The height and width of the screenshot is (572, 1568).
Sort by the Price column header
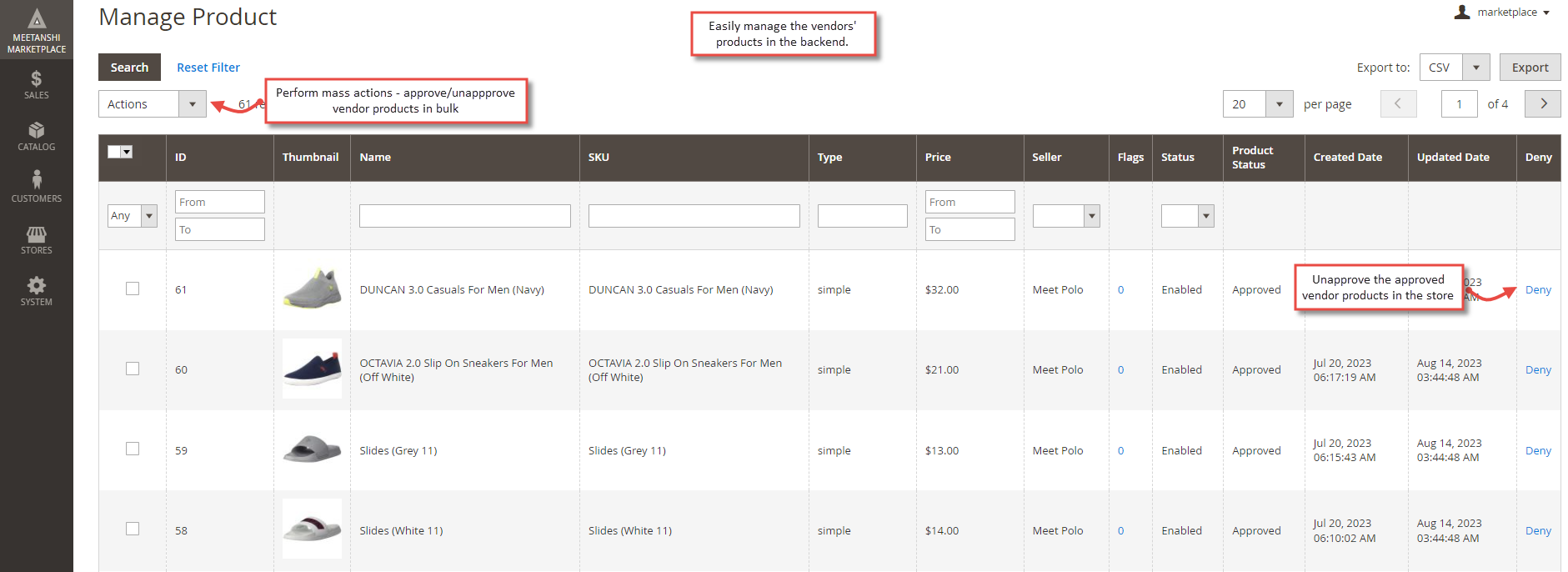(938, 158)
